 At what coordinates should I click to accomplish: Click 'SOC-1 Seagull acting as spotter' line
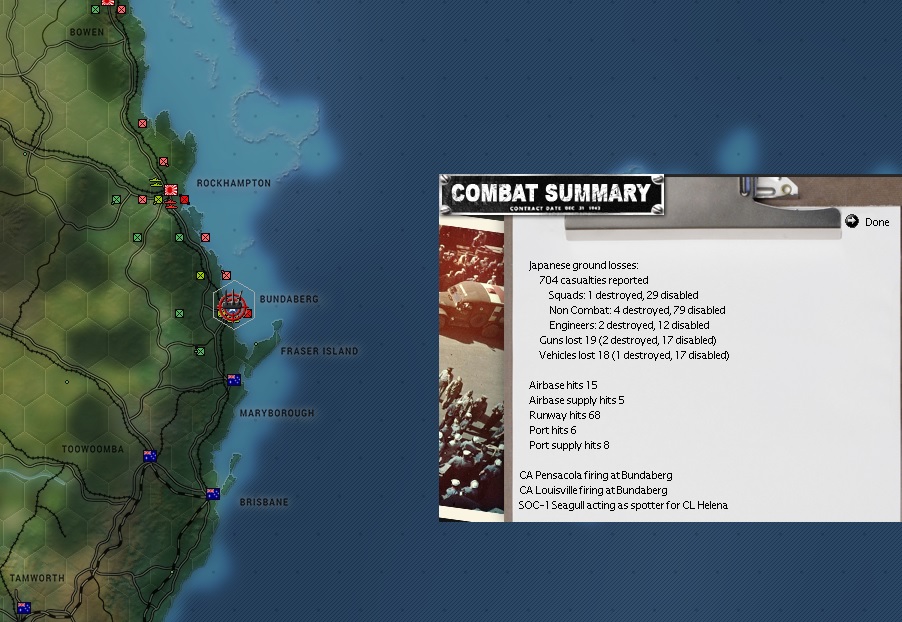[623, 505]
